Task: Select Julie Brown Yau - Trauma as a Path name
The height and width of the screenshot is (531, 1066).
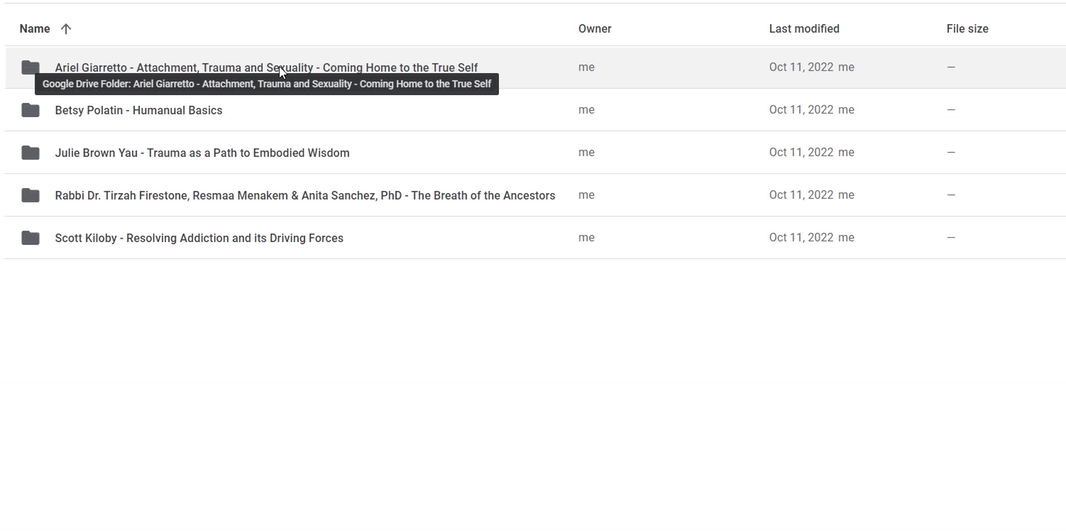Action: tap(202, 153)
